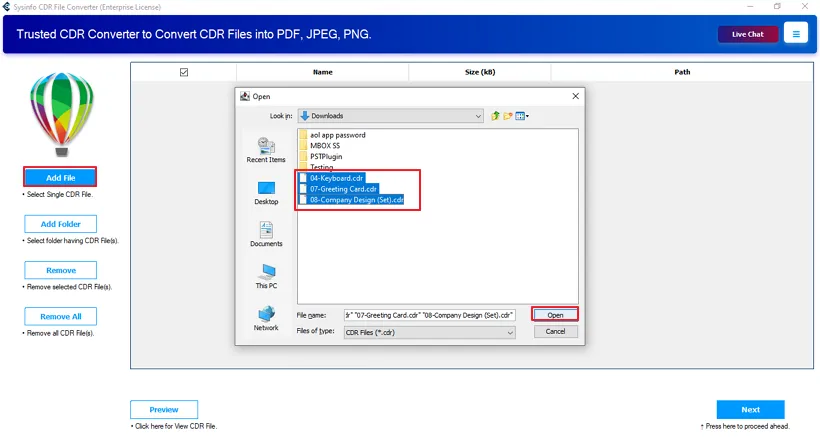This screenshot has width=820, height=437.
Task: Select file 07-Greeting Card.cdr
Action: 338,189
